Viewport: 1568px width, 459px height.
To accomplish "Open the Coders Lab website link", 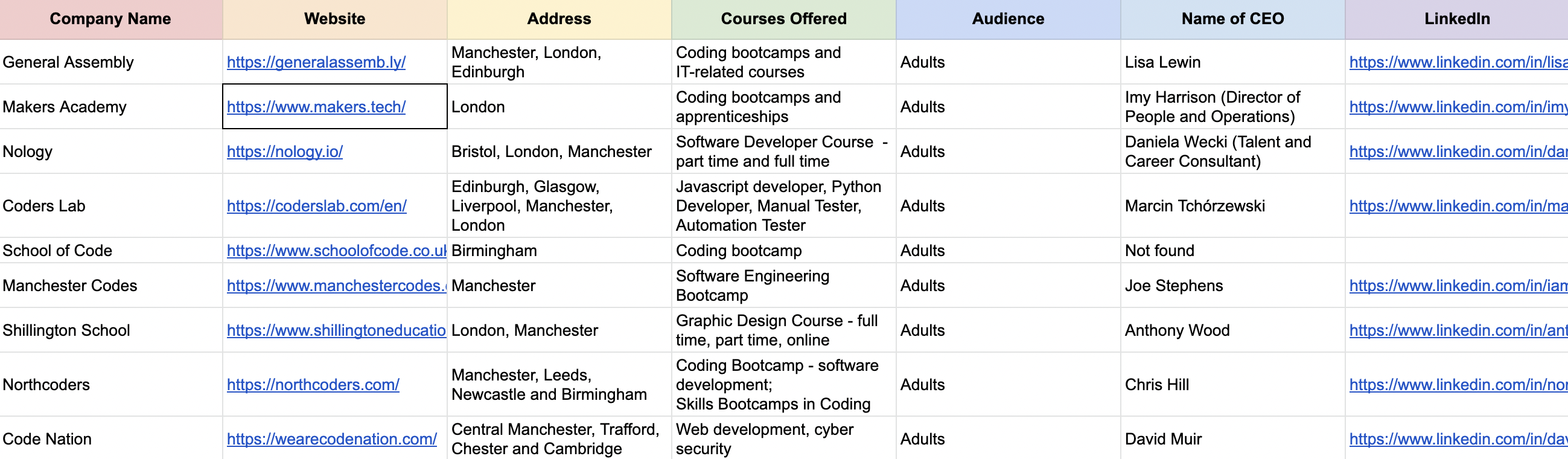I will tap(316, 206).
